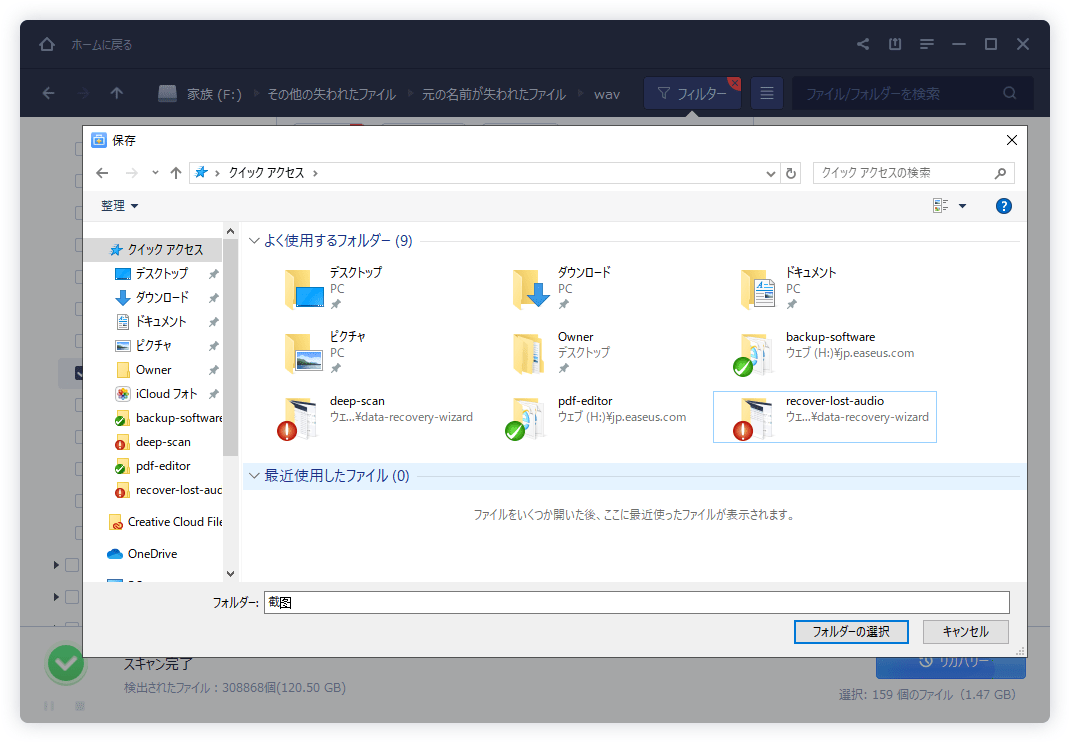Image resolution: width=1070 pixels, height=743 pixels.
Task: Click その他の失われたファイル breadcrumb
Action: [x=332, y=94]
